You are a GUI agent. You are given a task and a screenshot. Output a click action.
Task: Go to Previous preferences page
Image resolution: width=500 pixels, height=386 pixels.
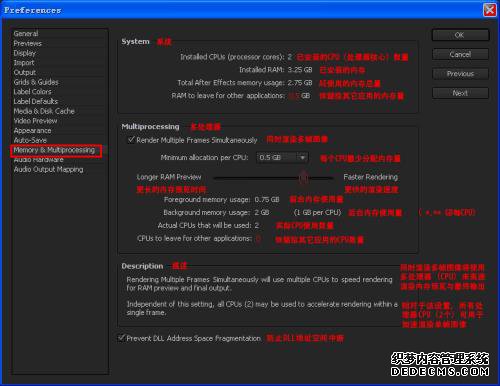[x=460, y=74]
